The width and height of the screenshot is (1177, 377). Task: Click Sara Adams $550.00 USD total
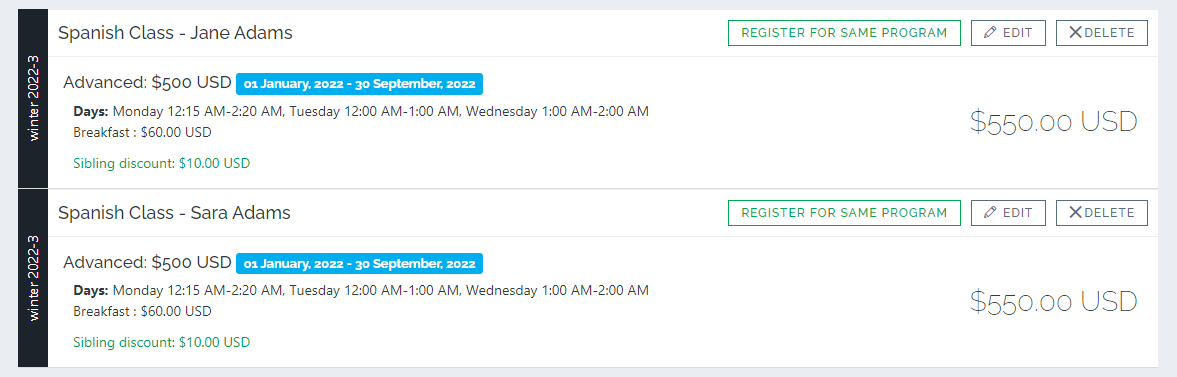1054,302
